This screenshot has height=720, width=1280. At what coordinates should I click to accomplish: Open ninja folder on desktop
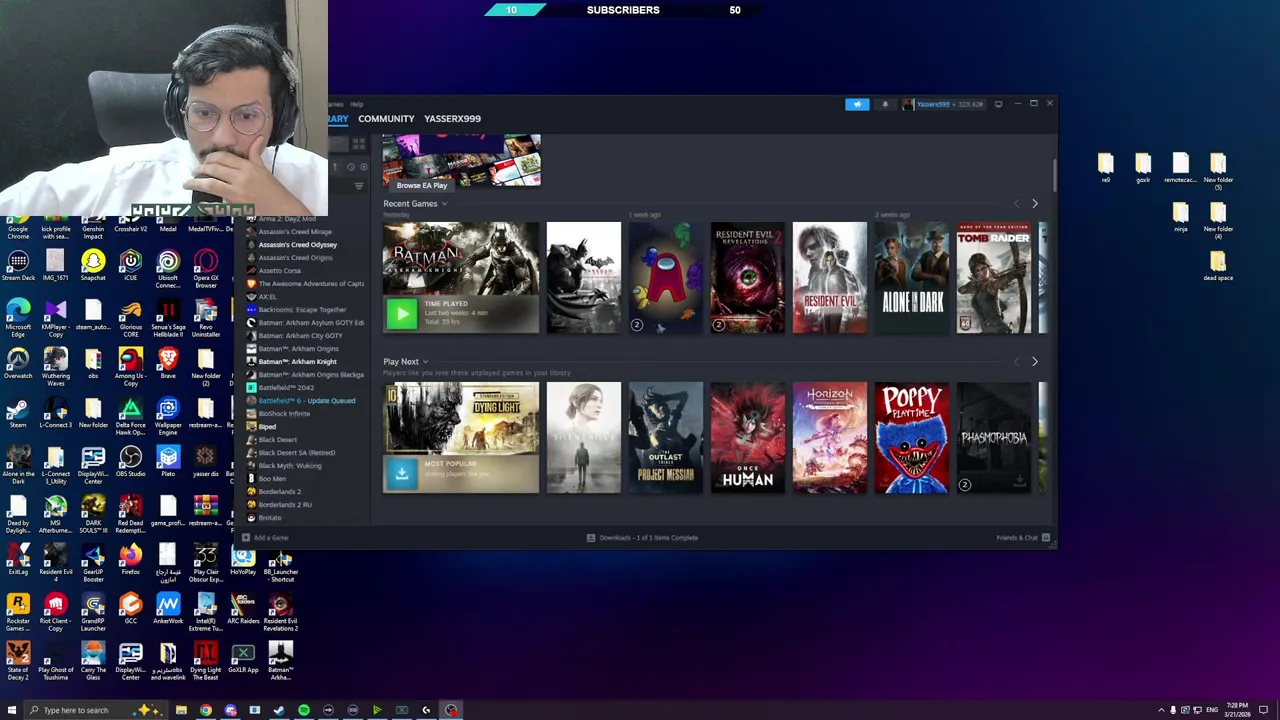(x=1180, y=217)
